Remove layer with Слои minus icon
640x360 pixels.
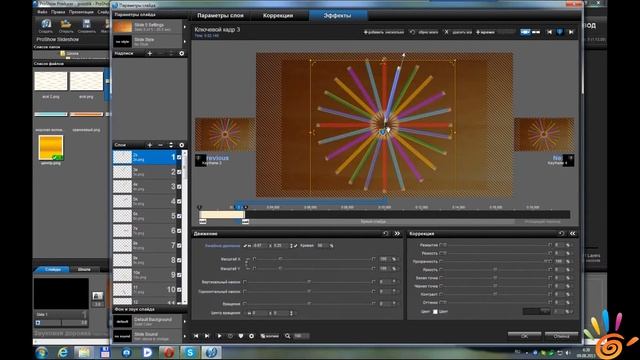(x=160, y=145)
